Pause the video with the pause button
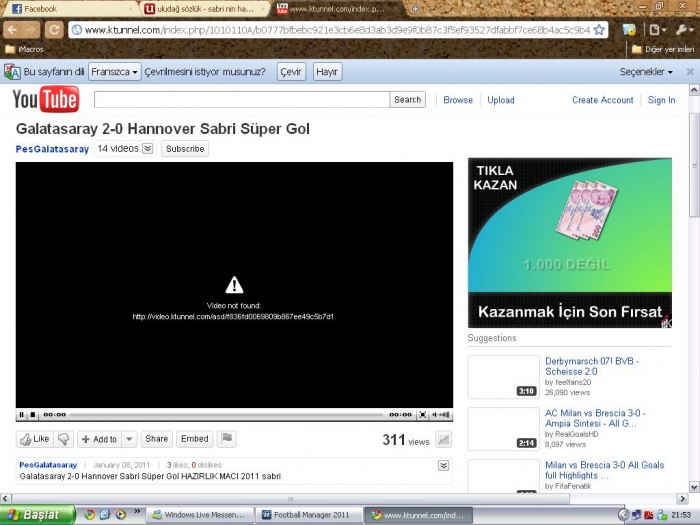The width and height of the screenshot is (700, 525). click(x=21, y=415)
